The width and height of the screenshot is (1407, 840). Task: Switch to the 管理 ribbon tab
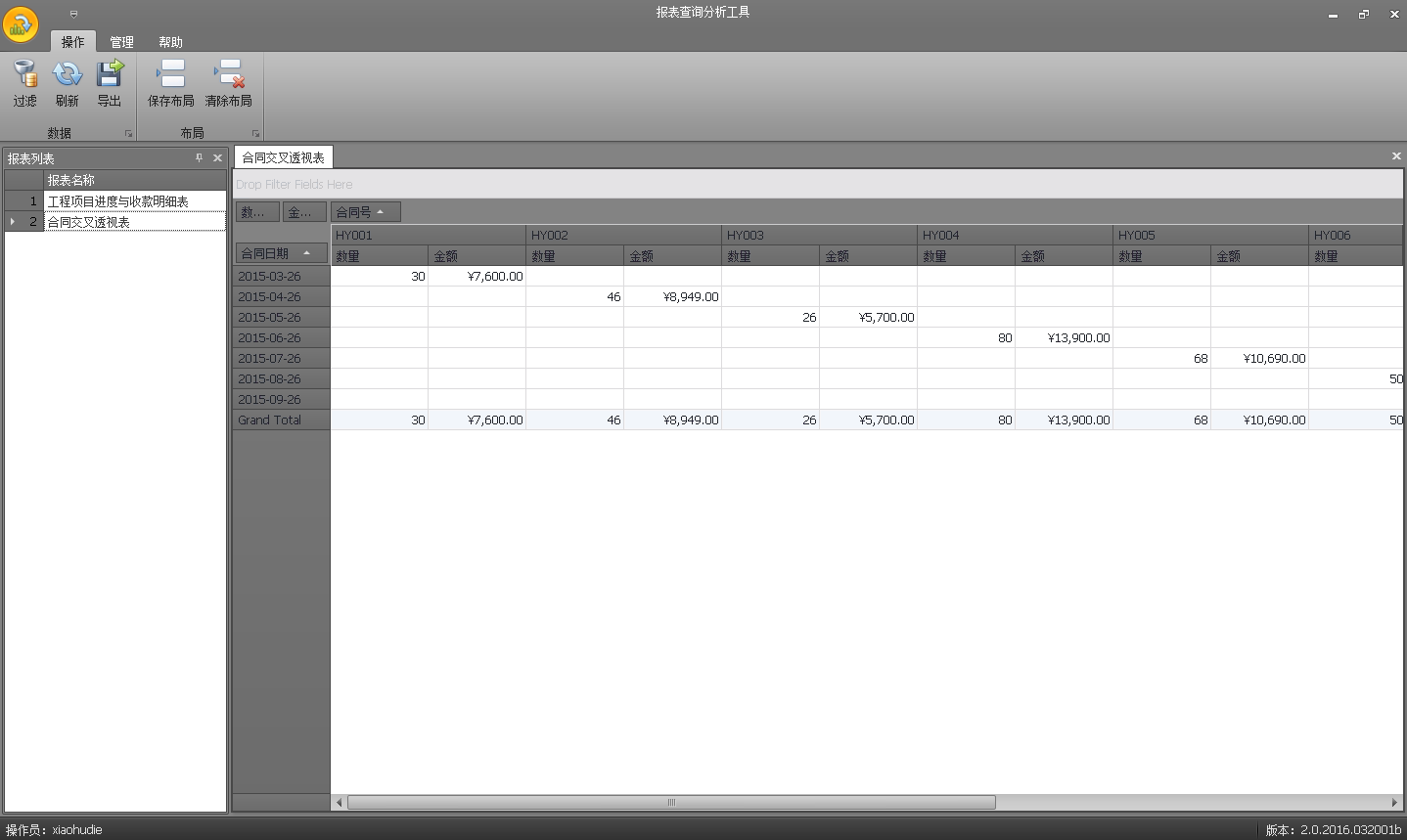click(121, 42)
